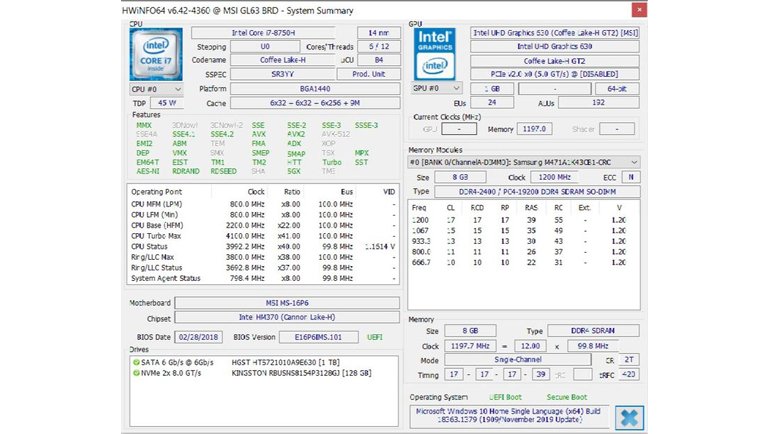
Task: Click the Coffee Lake-H codename field
Action: coord(282,60)
